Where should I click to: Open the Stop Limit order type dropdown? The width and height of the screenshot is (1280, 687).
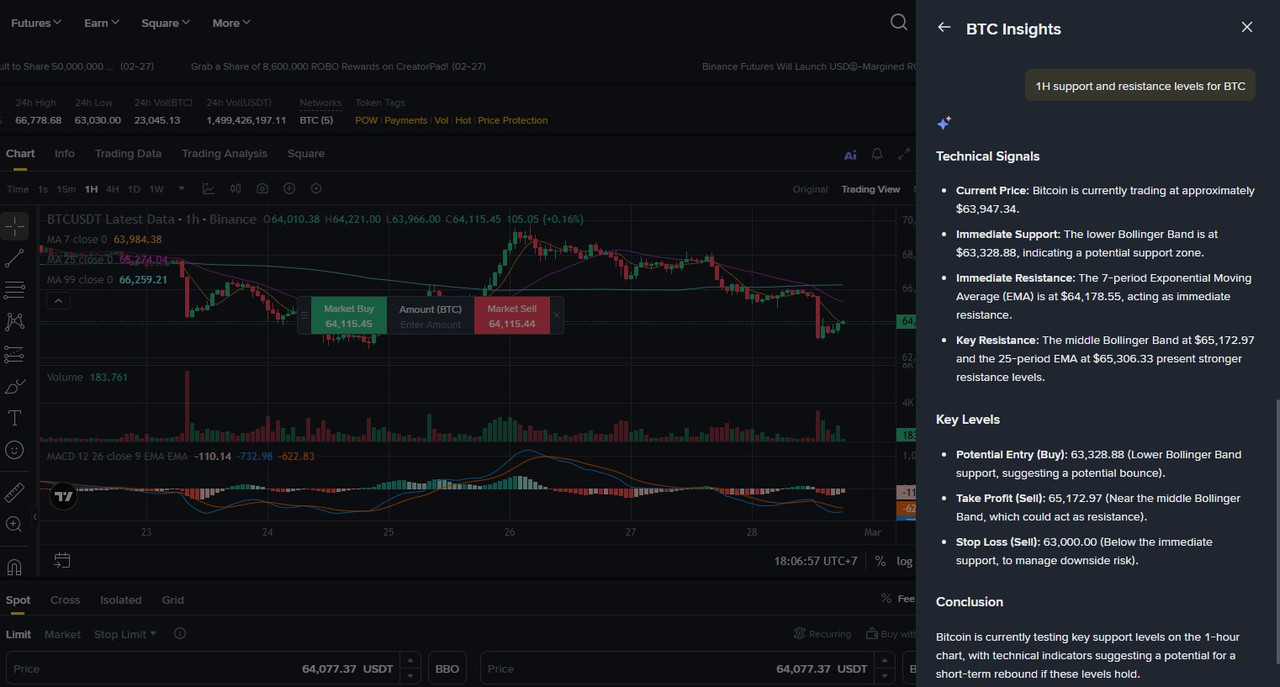pos(125,634)
